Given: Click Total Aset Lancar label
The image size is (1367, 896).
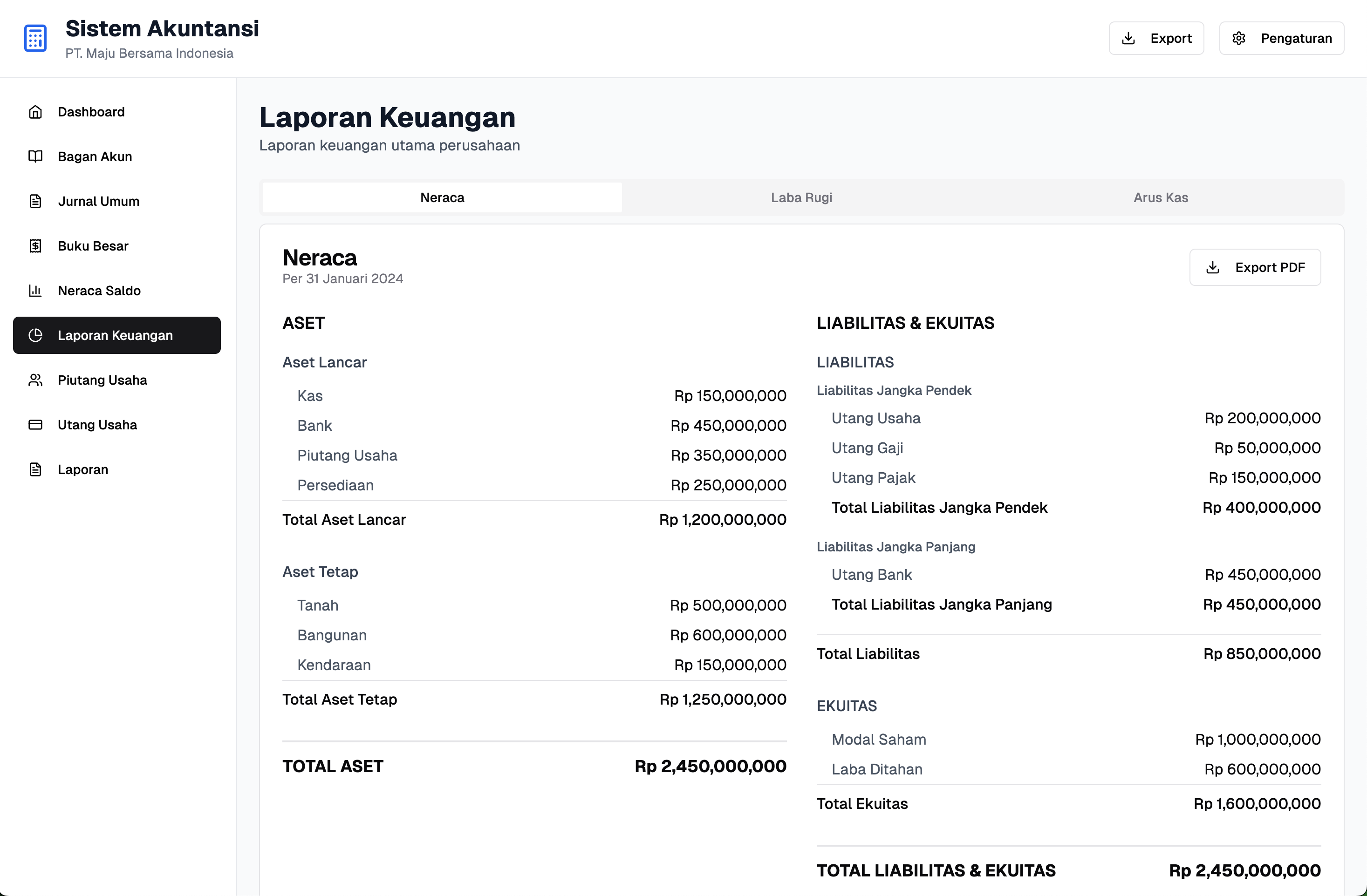Looking at the screenshot, I should pos(344,519).
